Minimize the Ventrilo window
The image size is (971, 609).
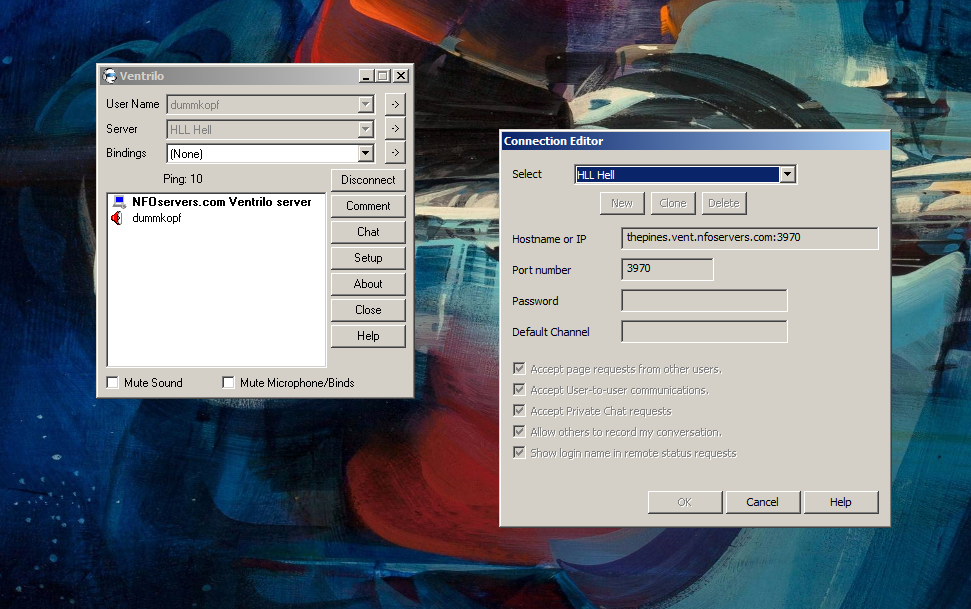366,76
